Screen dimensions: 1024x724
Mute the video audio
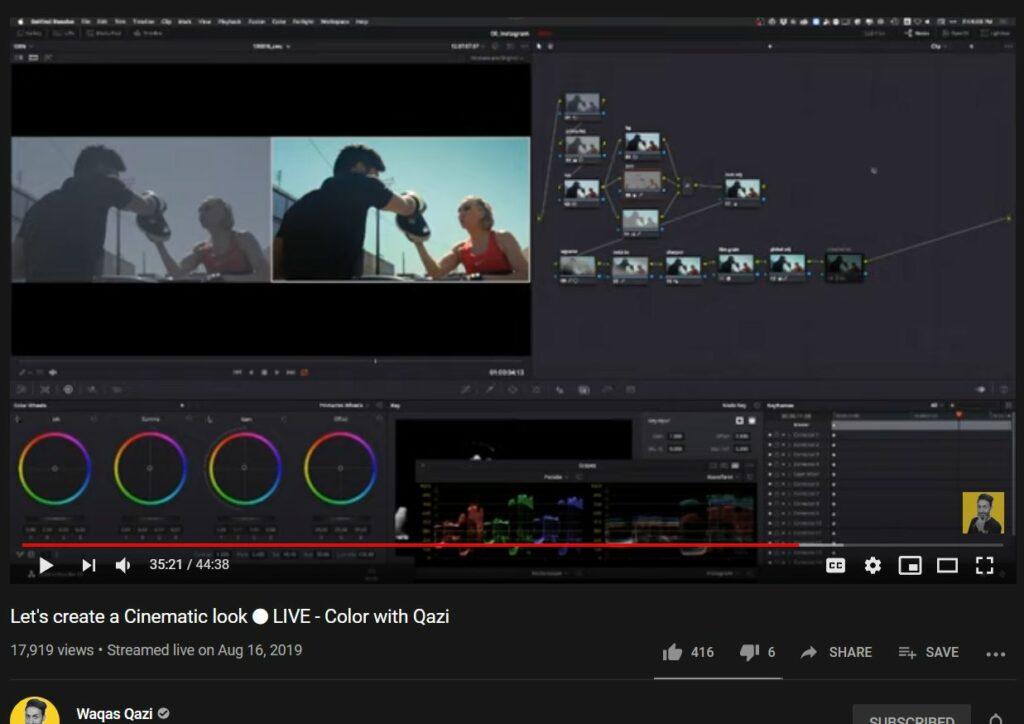[x=121, y=565]
